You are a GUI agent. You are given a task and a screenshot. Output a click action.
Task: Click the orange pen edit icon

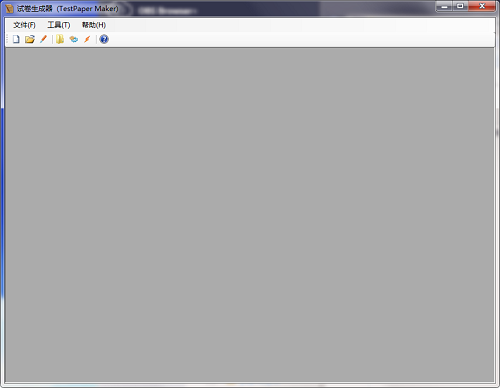(43, 39)
